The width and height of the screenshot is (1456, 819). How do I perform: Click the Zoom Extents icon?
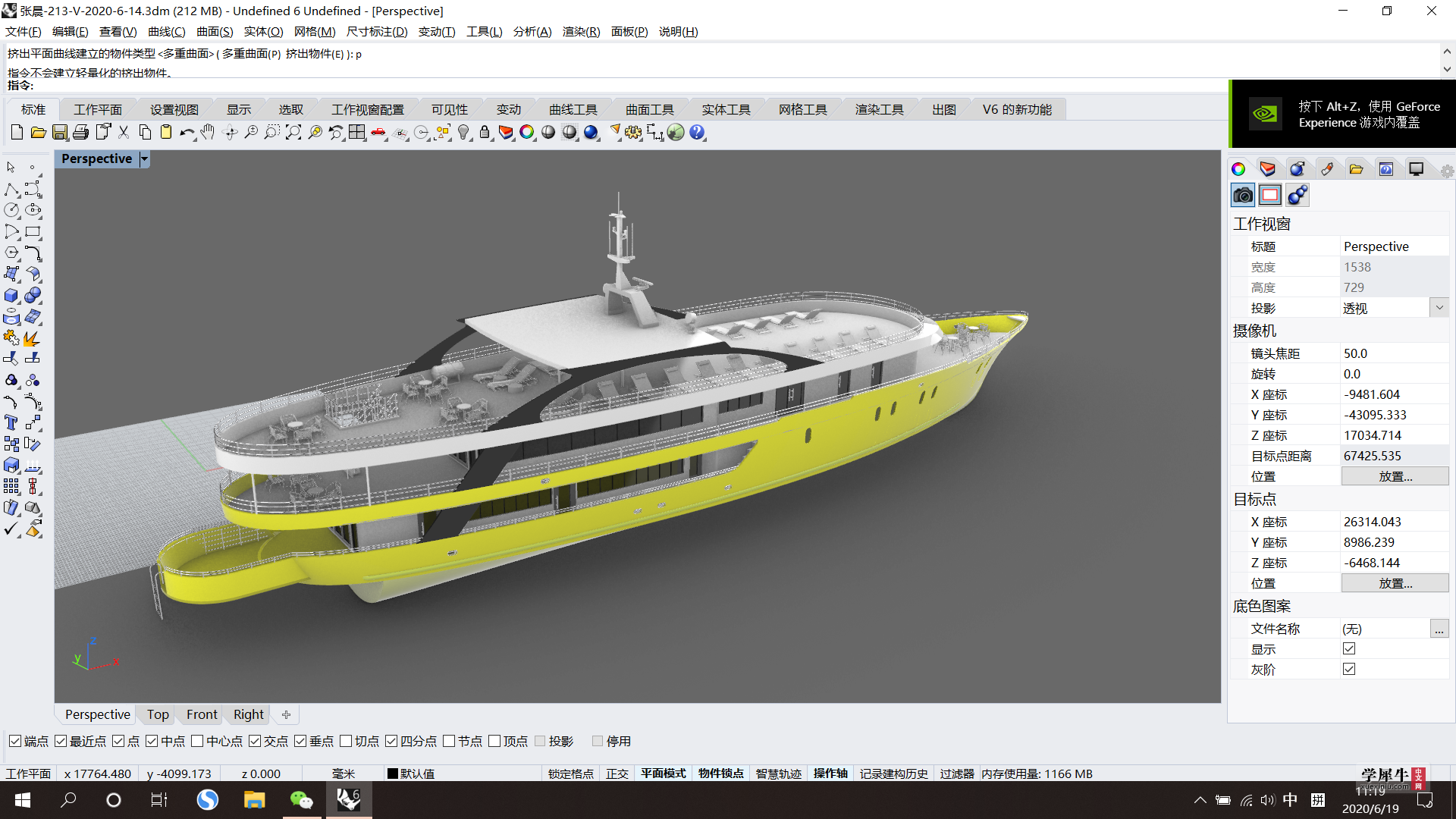(x=293, y=133)
